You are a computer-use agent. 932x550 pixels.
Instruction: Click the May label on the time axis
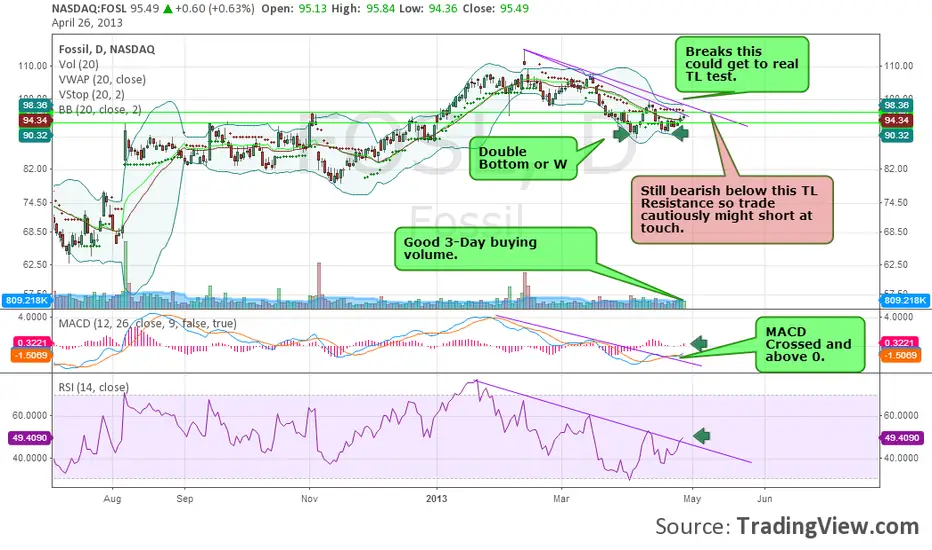692,498
